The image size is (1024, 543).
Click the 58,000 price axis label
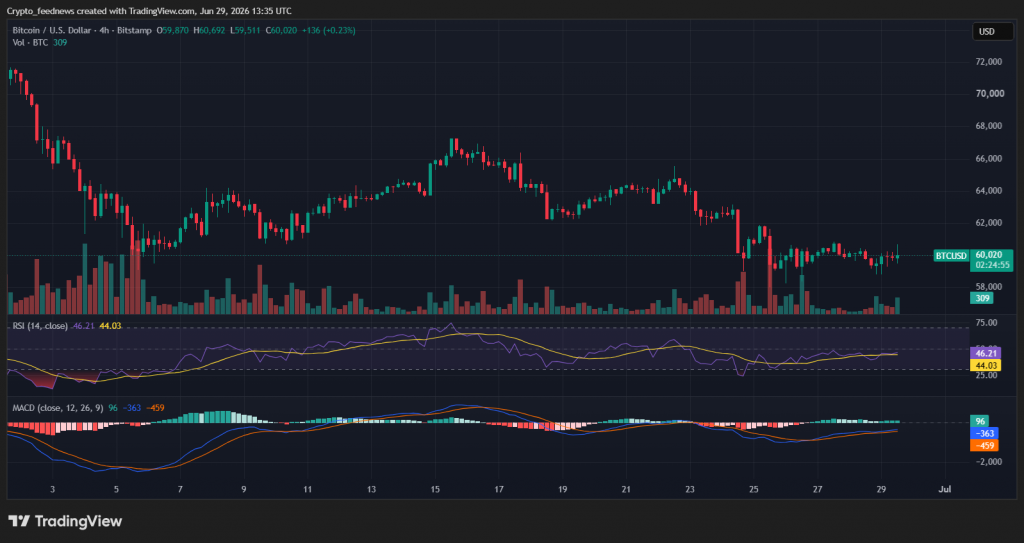[989, 286]
